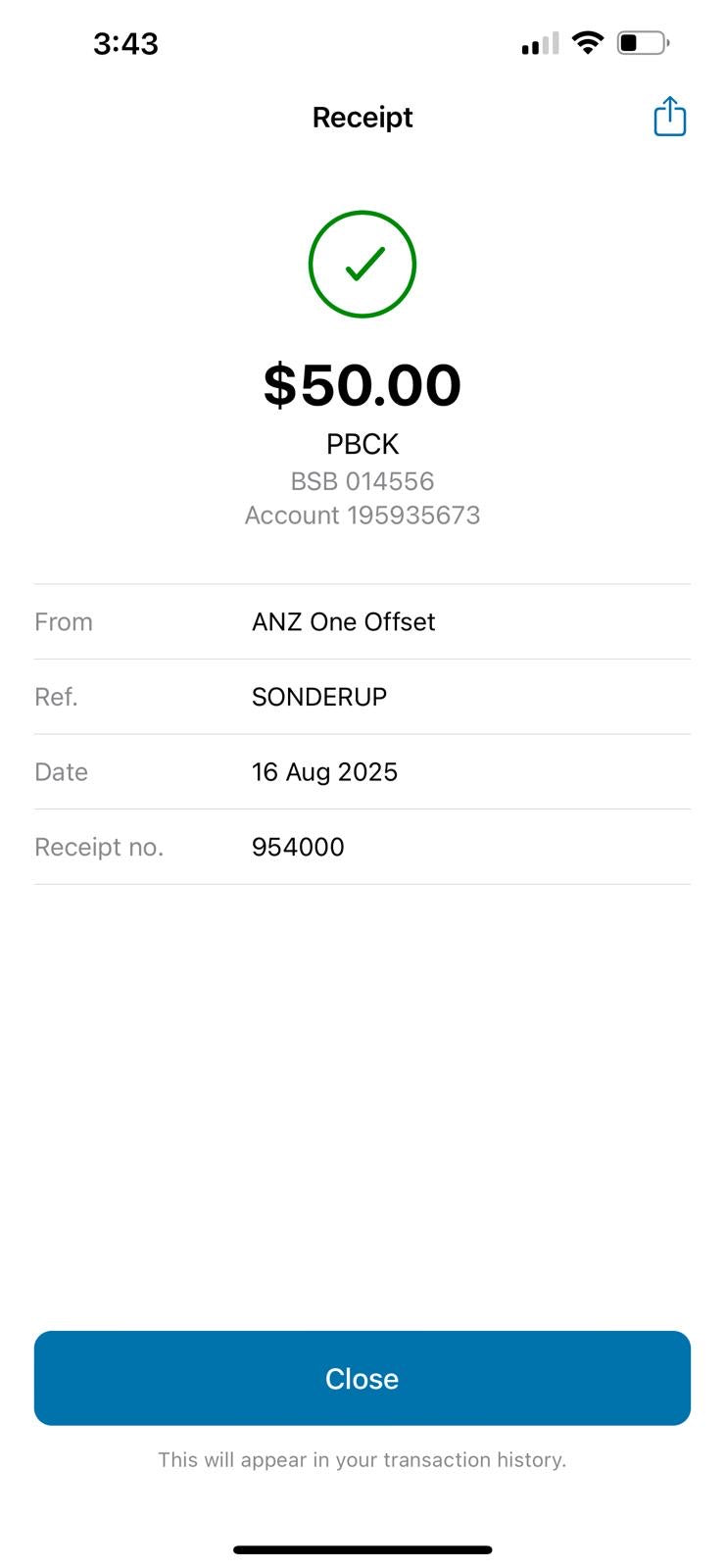Tap the From row label
Screen dimensions: 725x1568
[x=64, y=622]
